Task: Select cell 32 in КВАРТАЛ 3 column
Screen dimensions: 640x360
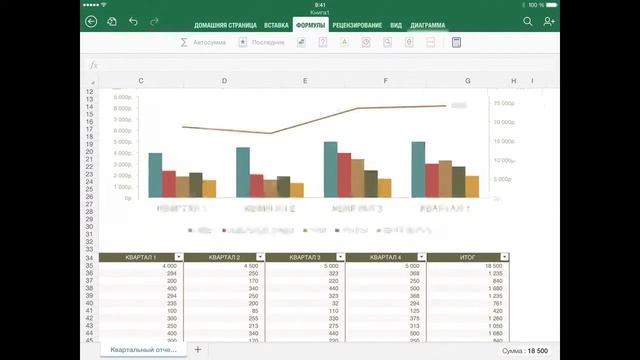Action: [x=305, y=303]
